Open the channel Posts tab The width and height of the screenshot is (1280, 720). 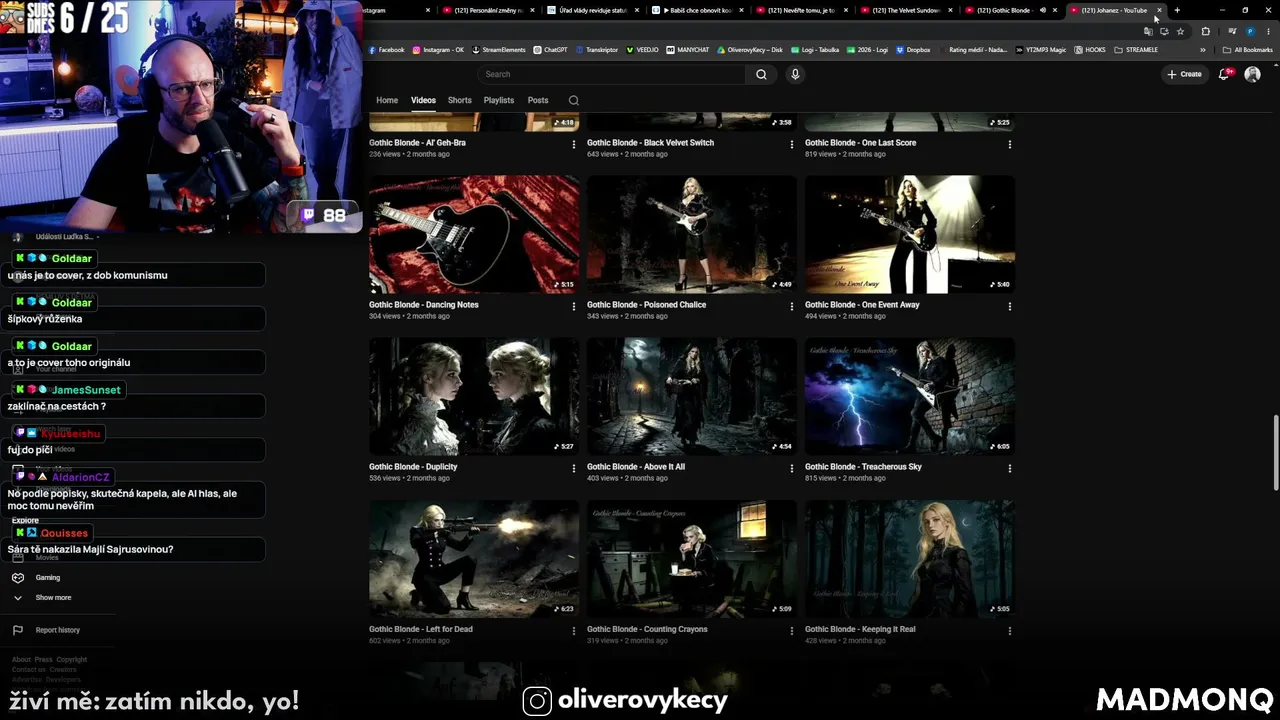538,100
